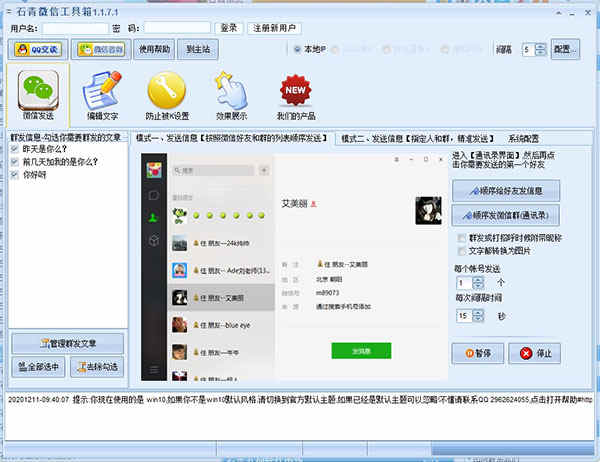Click the 暂停 pause button

tap(478, 353)
